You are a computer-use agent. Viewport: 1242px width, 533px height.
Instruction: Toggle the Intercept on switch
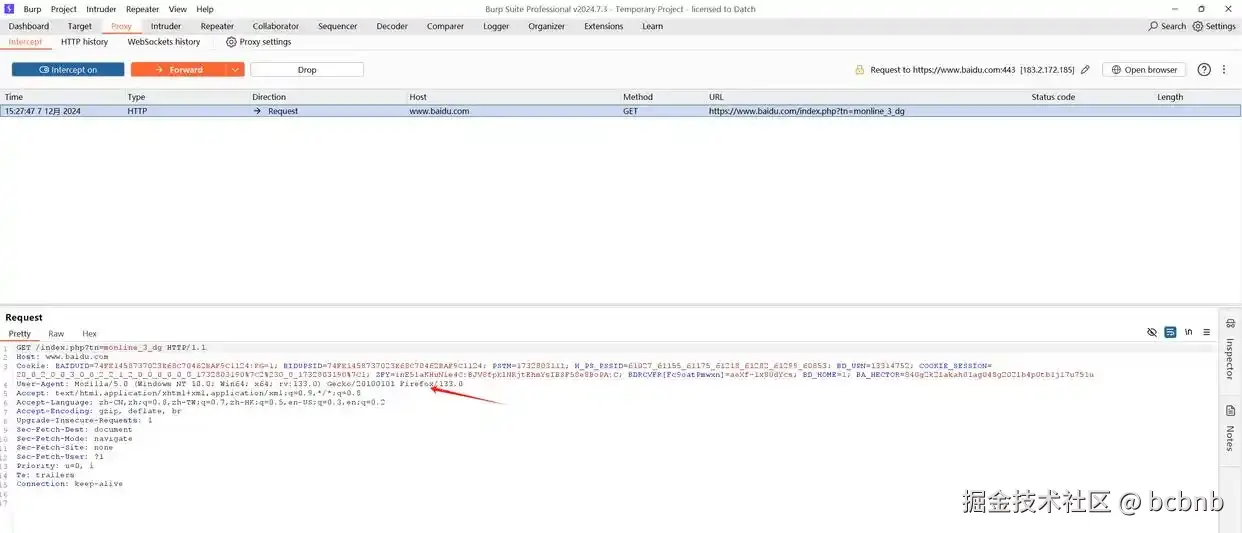tap(68, 70)
